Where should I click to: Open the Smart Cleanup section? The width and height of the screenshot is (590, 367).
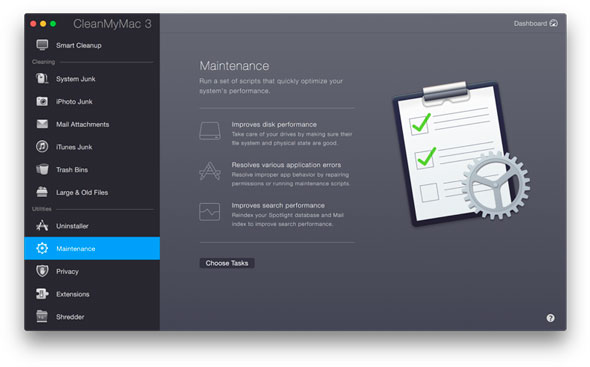92,45
